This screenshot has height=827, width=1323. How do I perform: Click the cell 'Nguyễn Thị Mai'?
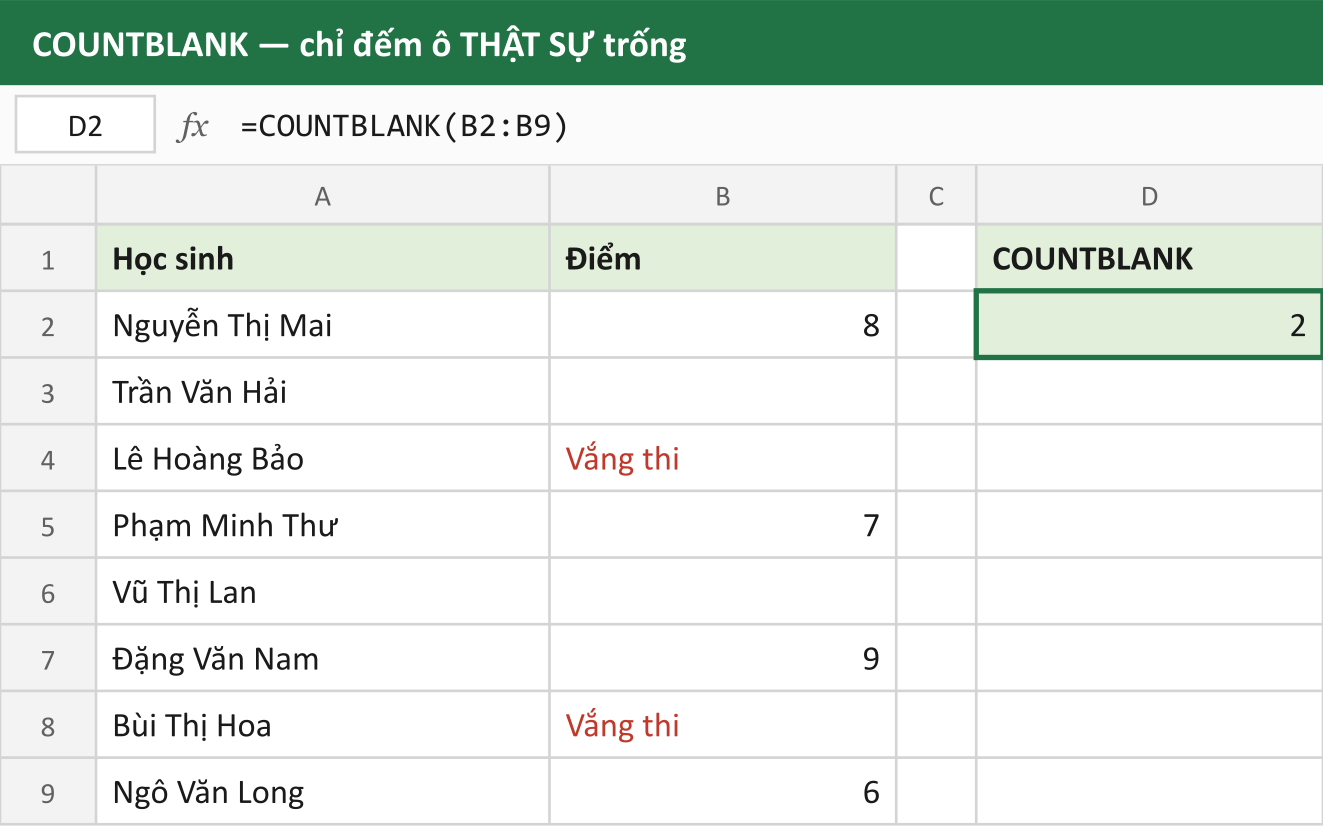pyautogui.click(x=323, y=325)
